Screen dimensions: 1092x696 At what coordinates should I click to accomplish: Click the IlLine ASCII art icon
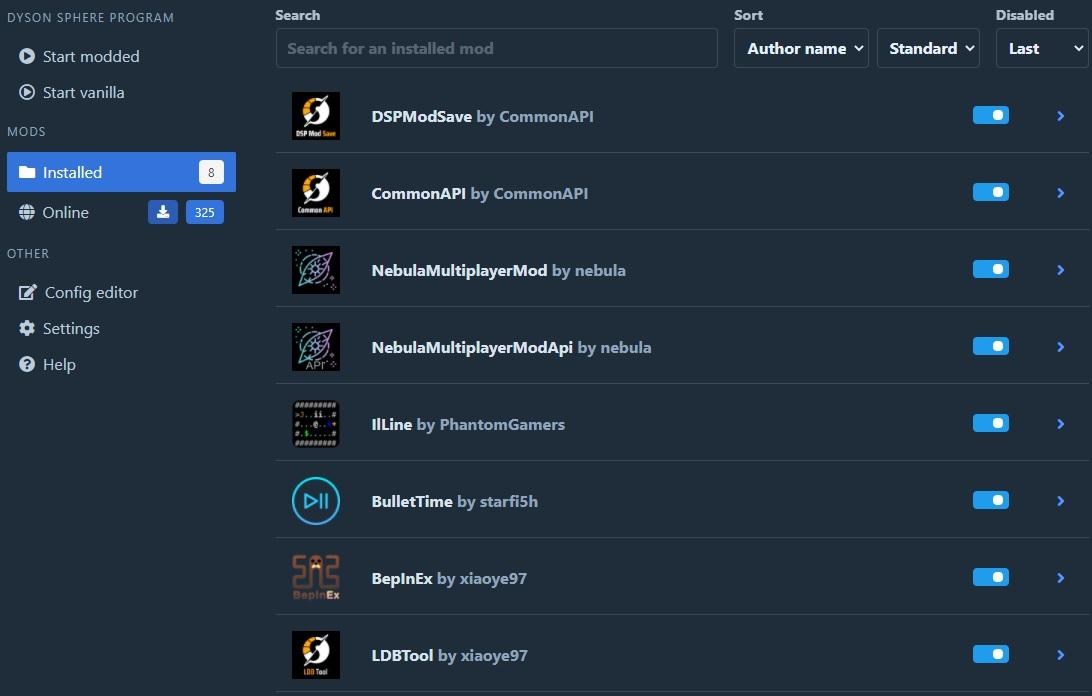(x=316, y=423)
